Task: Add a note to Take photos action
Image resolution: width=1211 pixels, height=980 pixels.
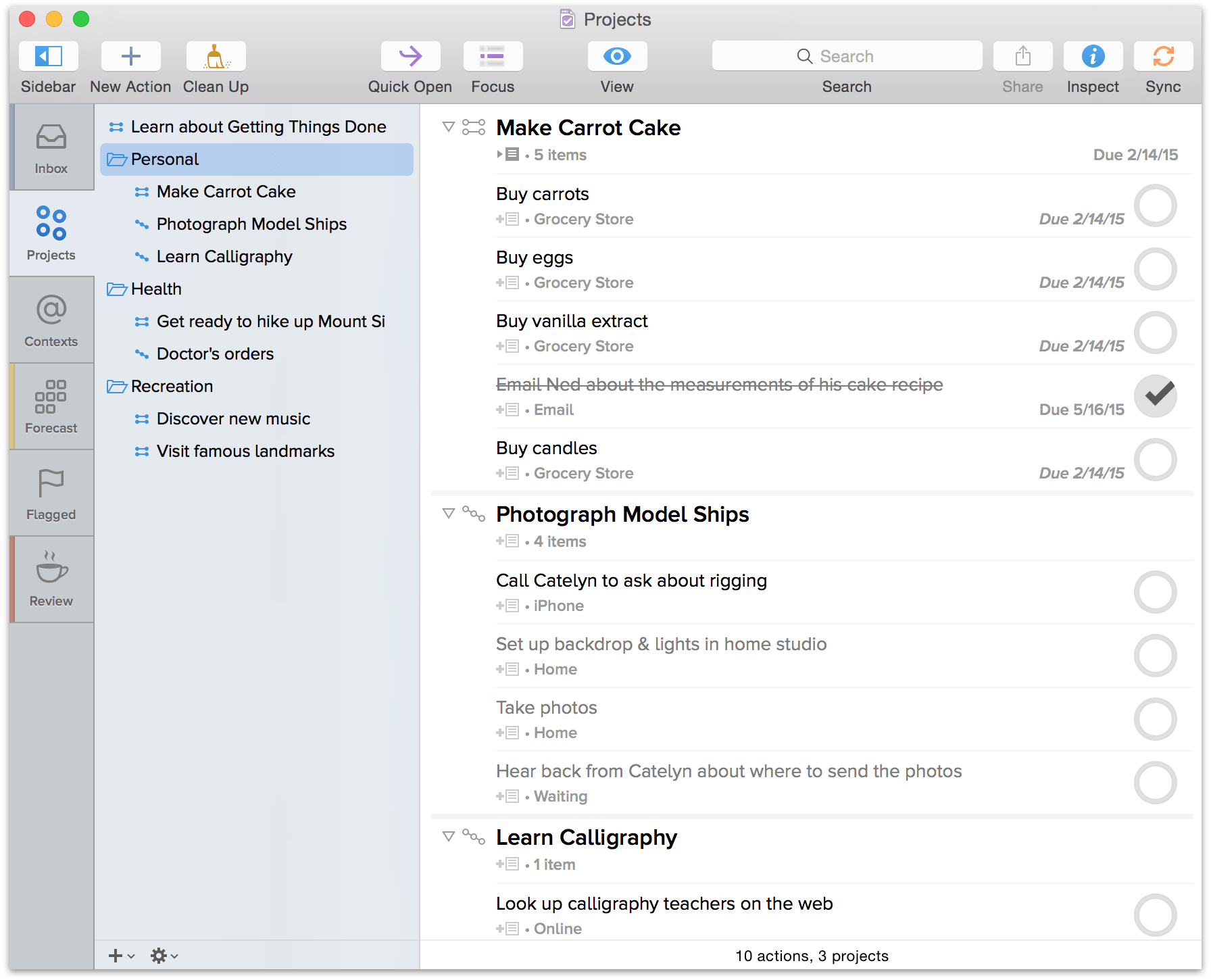Action: (508, 733)
